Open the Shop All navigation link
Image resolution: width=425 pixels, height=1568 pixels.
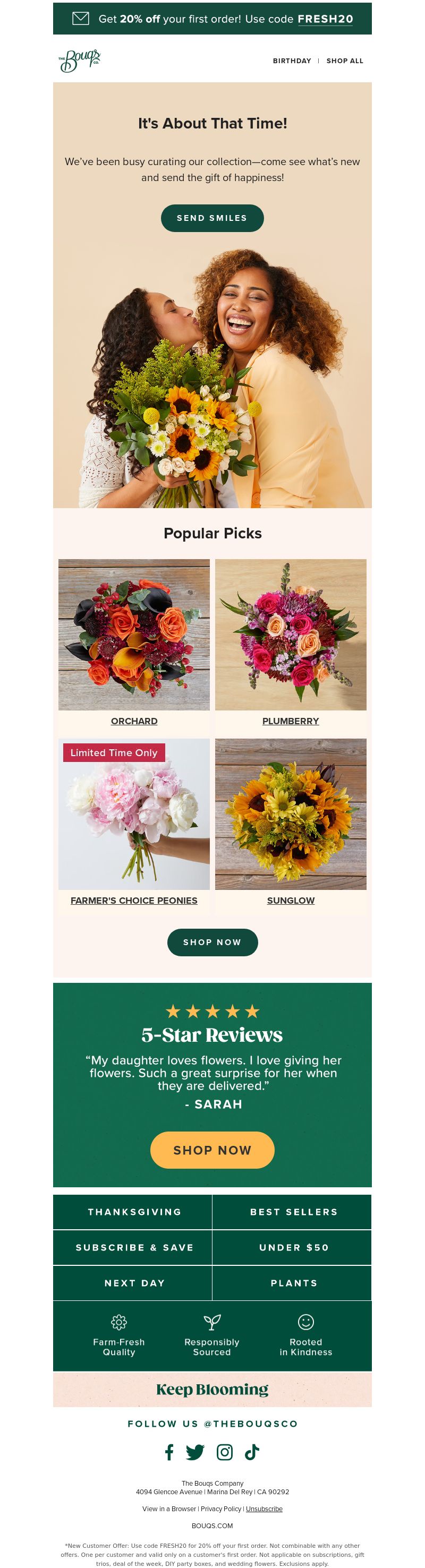[345, 61]
